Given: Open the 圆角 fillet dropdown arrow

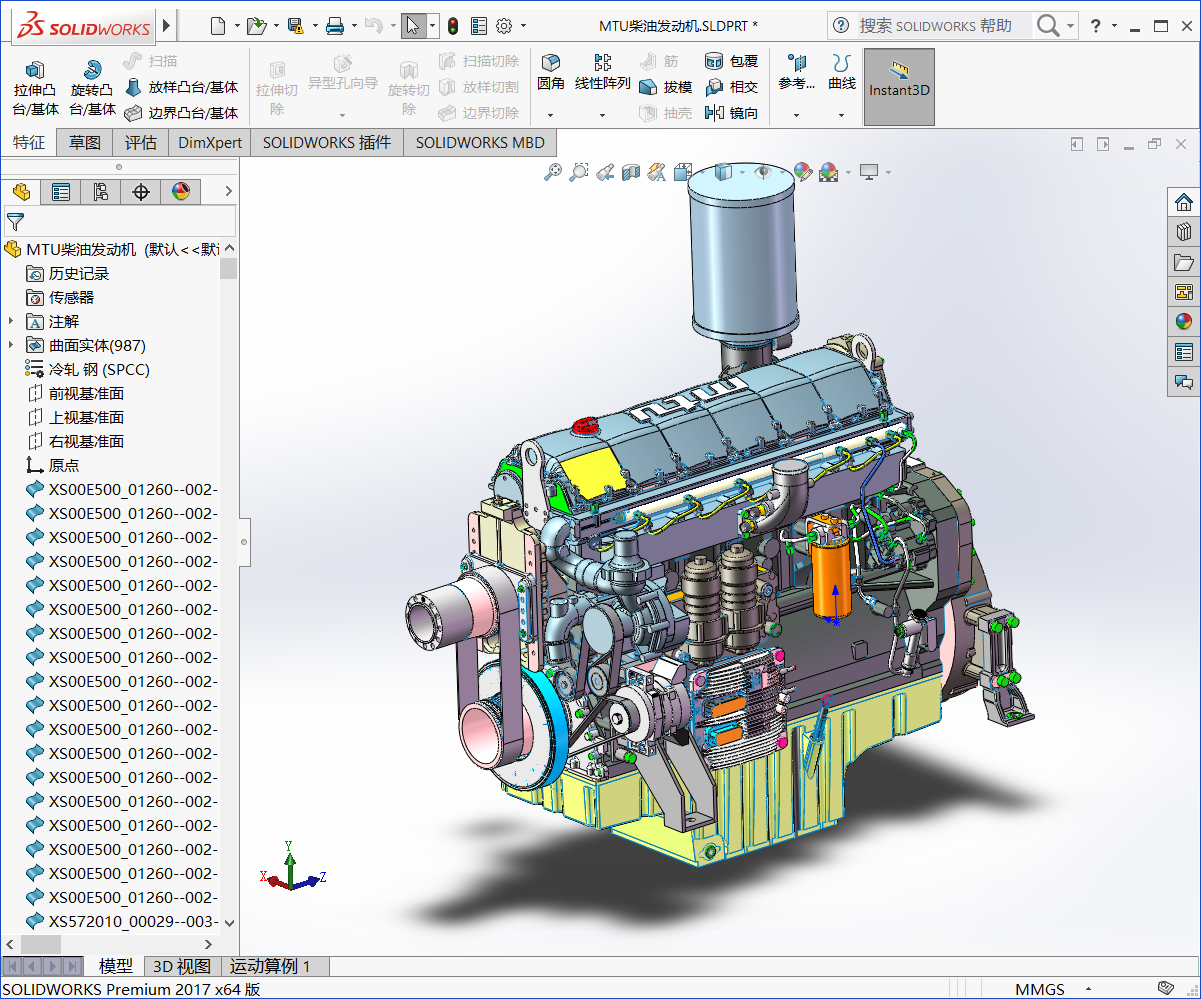Looking at the screenshot, I should coord(550,115).
